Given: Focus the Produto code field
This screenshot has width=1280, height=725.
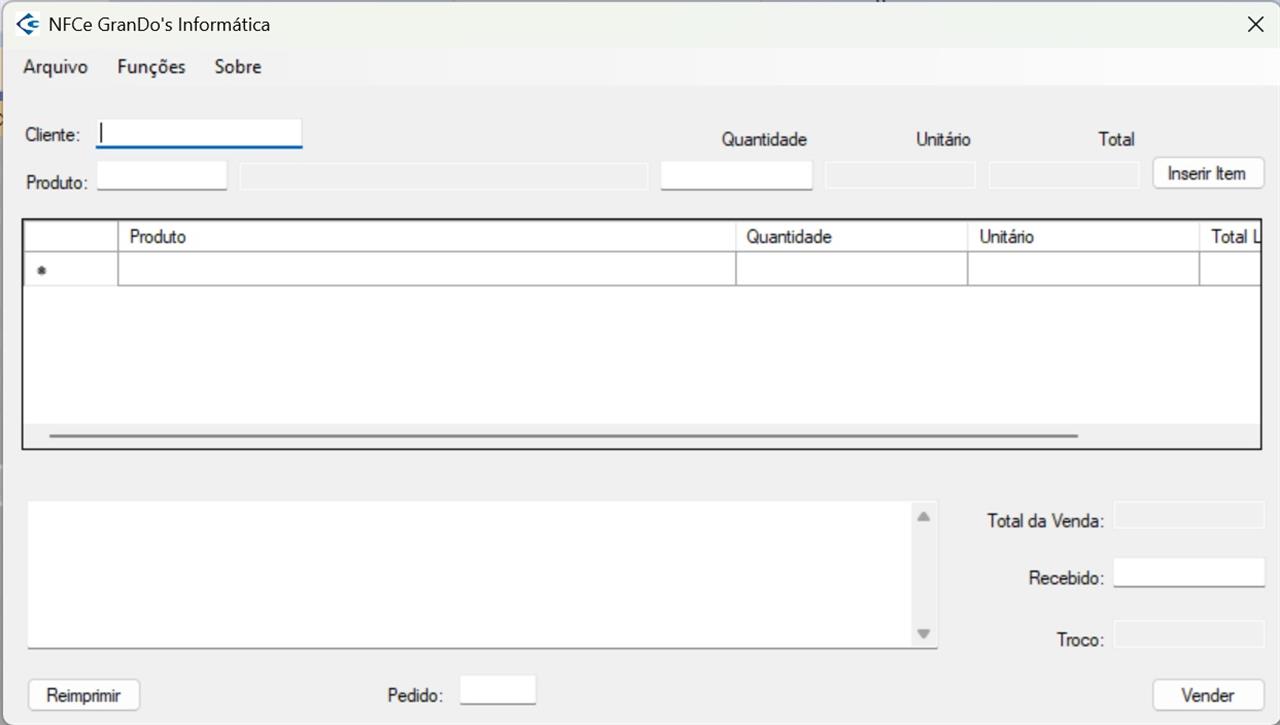Looking at the screenshot, I should (162, 176).
